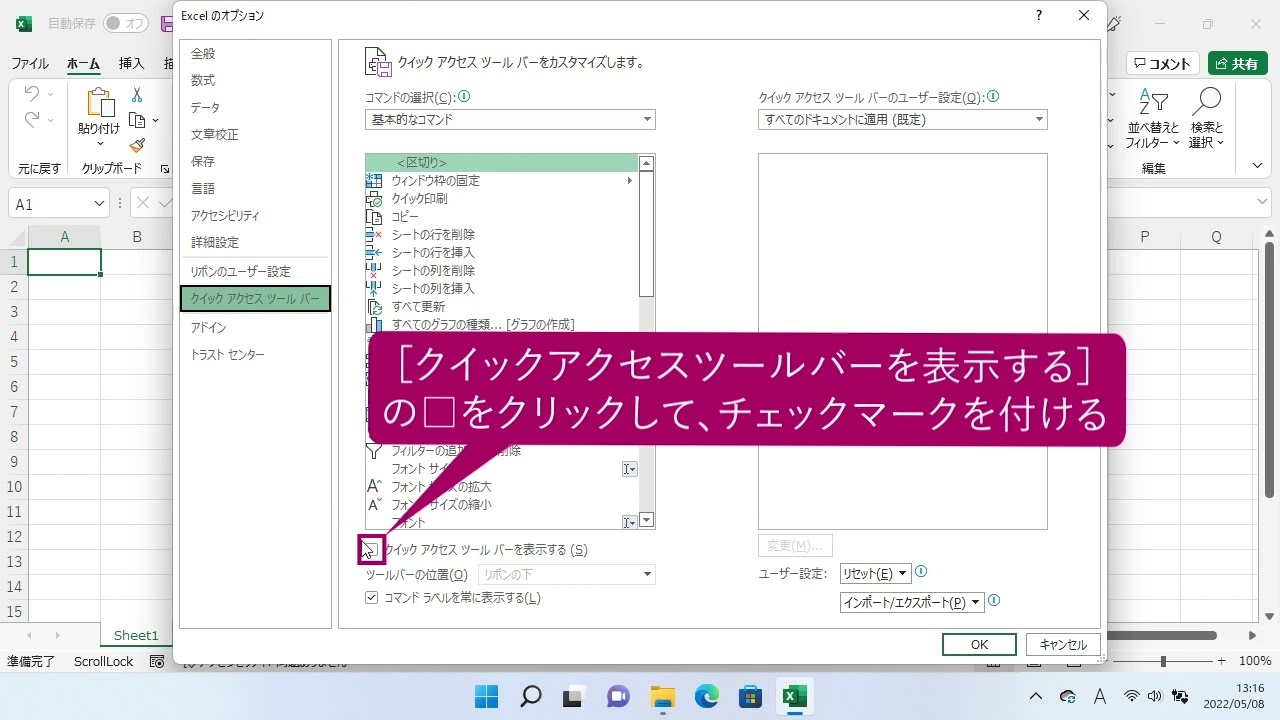Open the コマンドの選択 基本的なコマンド dropdown
The width and height of the screenshot is (1280, 720).
pos(510,120)
